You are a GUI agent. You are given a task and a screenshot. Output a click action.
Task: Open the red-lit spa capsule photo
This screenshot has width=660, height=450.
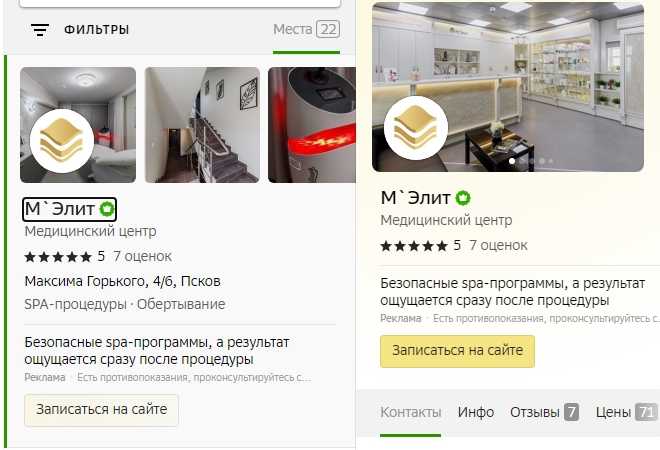[311, 125]
